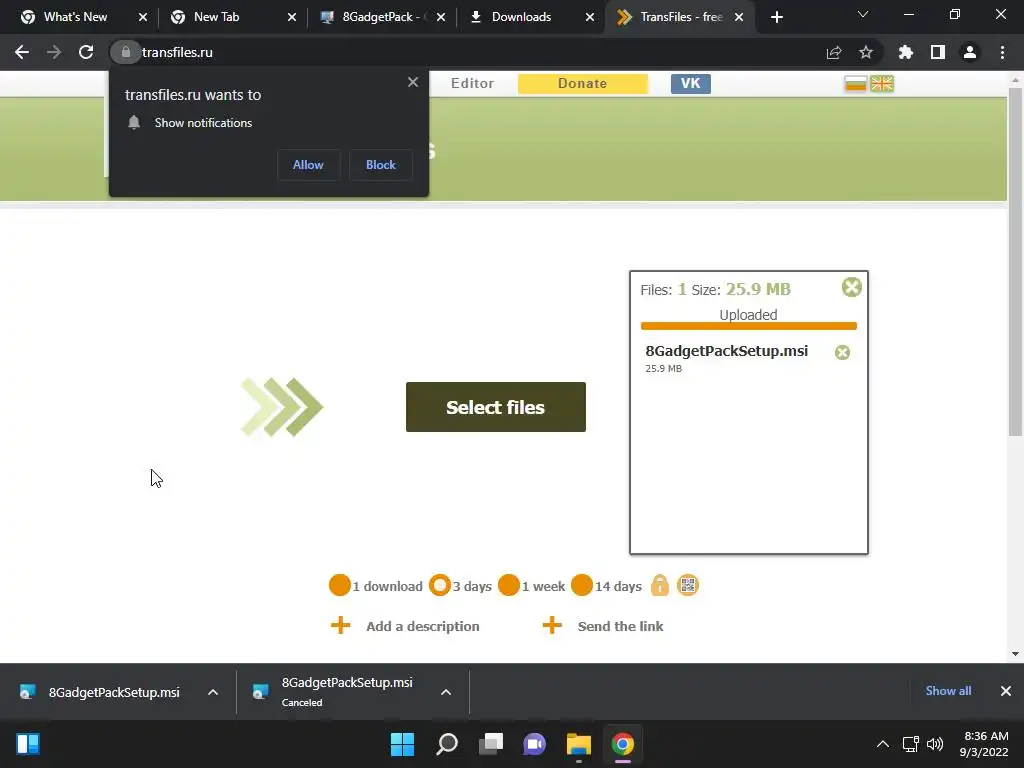Block notifications from transfiles.ru
This screenshot has height=768, width=1024.
pyautogui.click(x=381, y=165)
